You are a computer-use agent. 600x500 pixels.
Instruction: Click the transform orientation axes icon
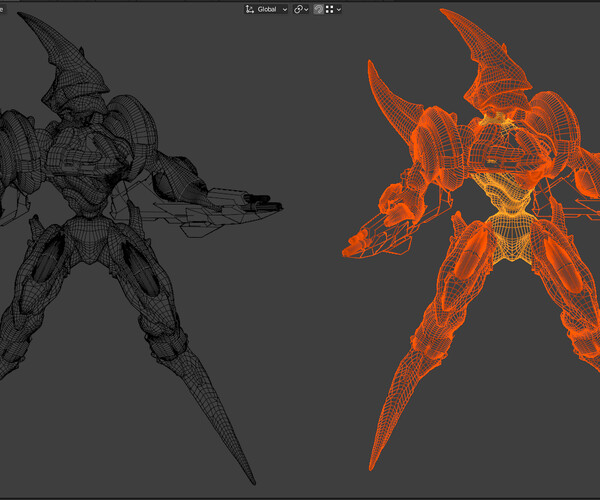[249, 9]
